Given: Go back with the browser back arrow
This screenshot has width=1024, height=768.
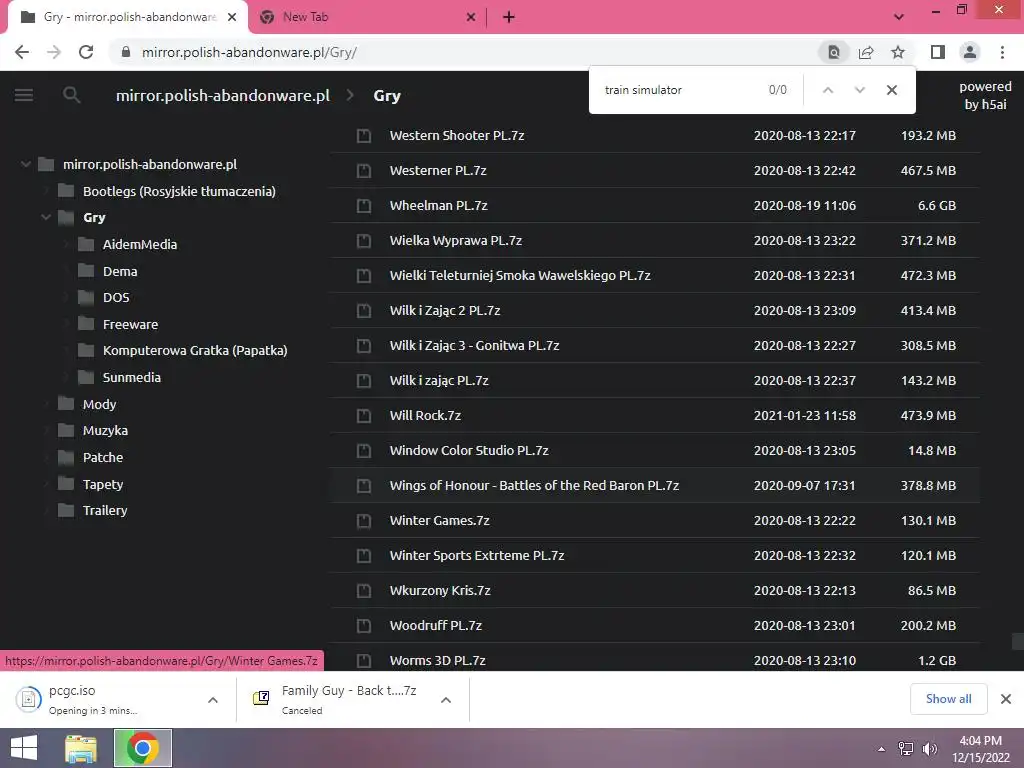Looking at the screenshot, I should [22, 52].
